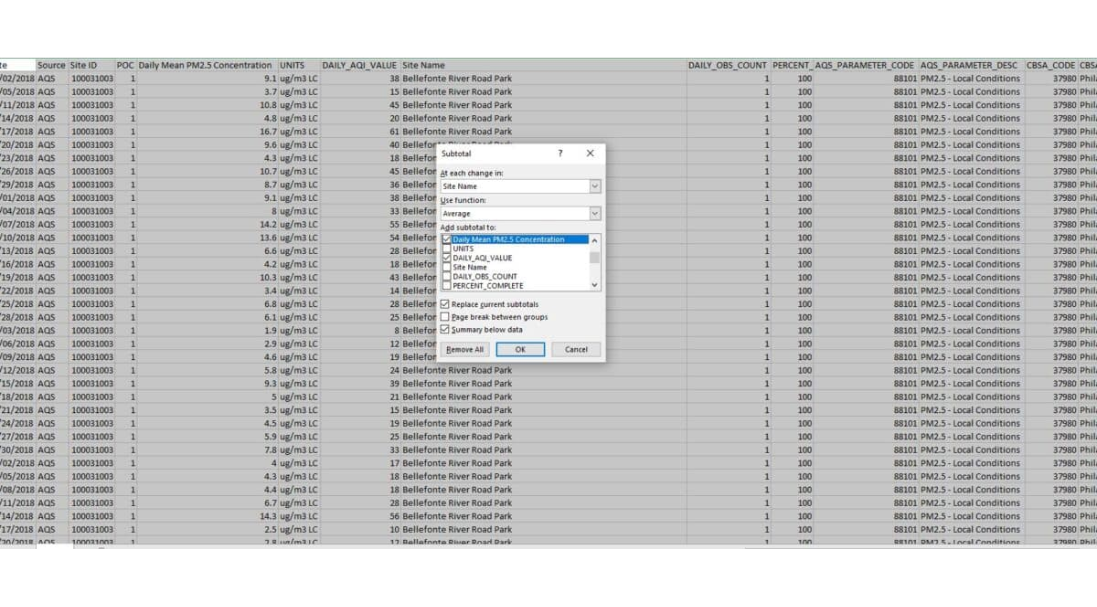Check the PERCENT_COMPLETE checkbox
This screenshot has height=607, width=1097.
coord(446,285)
